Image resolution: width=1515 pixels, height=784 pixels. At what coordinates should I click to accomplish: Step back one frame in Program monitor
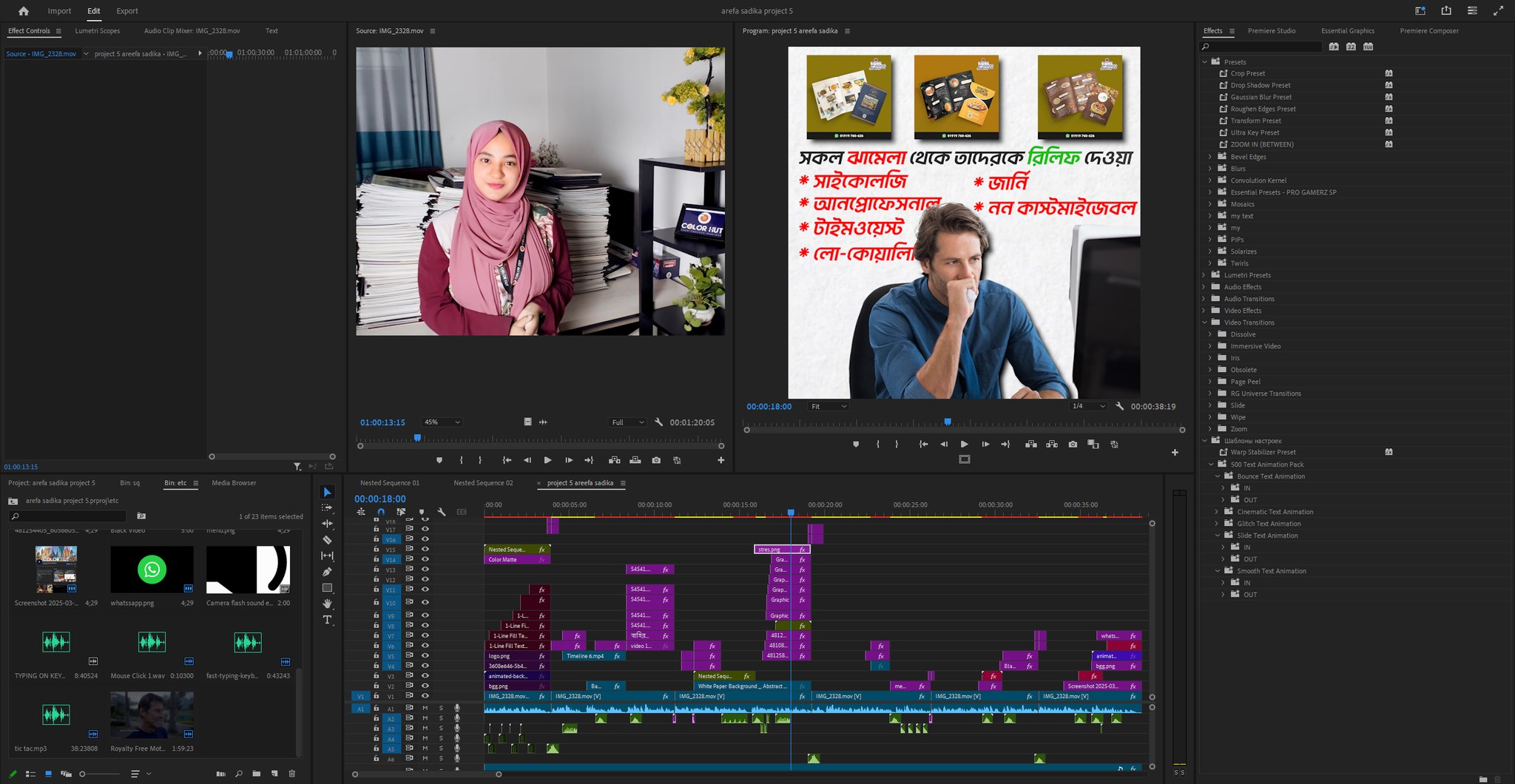[943, 444]
